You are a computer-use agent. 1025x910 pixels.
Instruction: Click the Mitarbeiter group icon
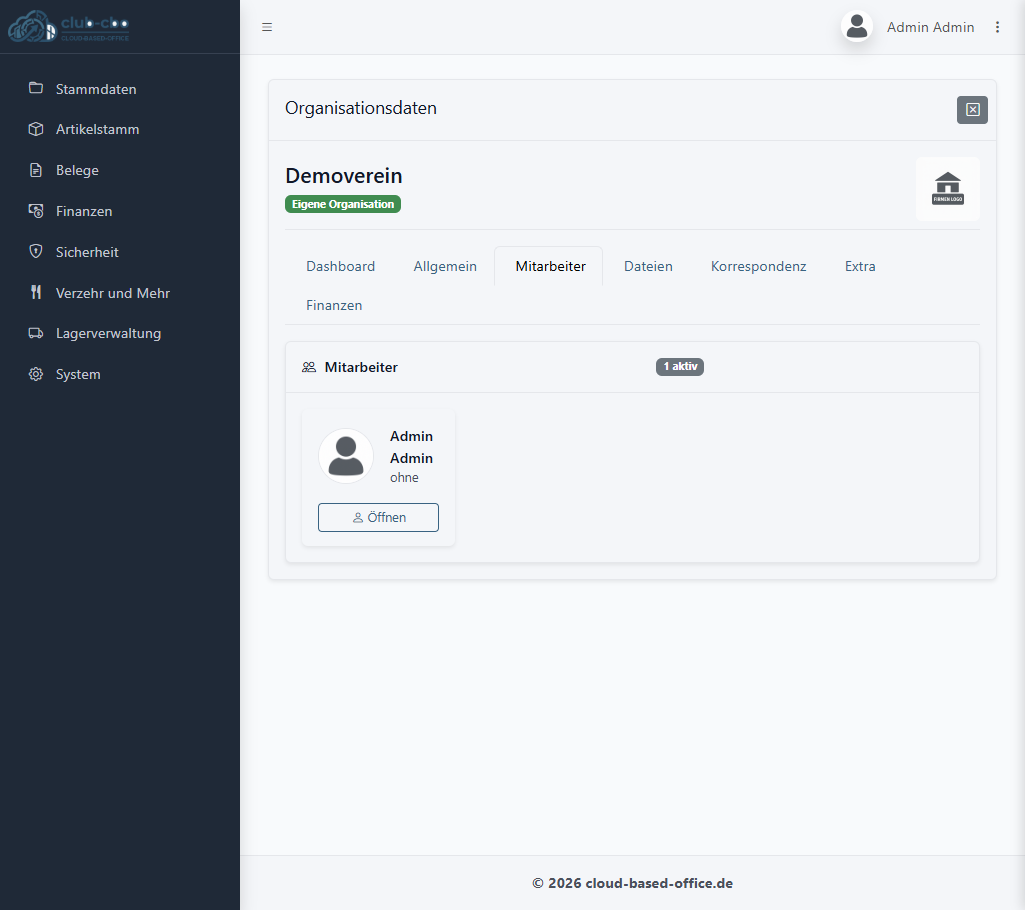[x=309, y=367]
